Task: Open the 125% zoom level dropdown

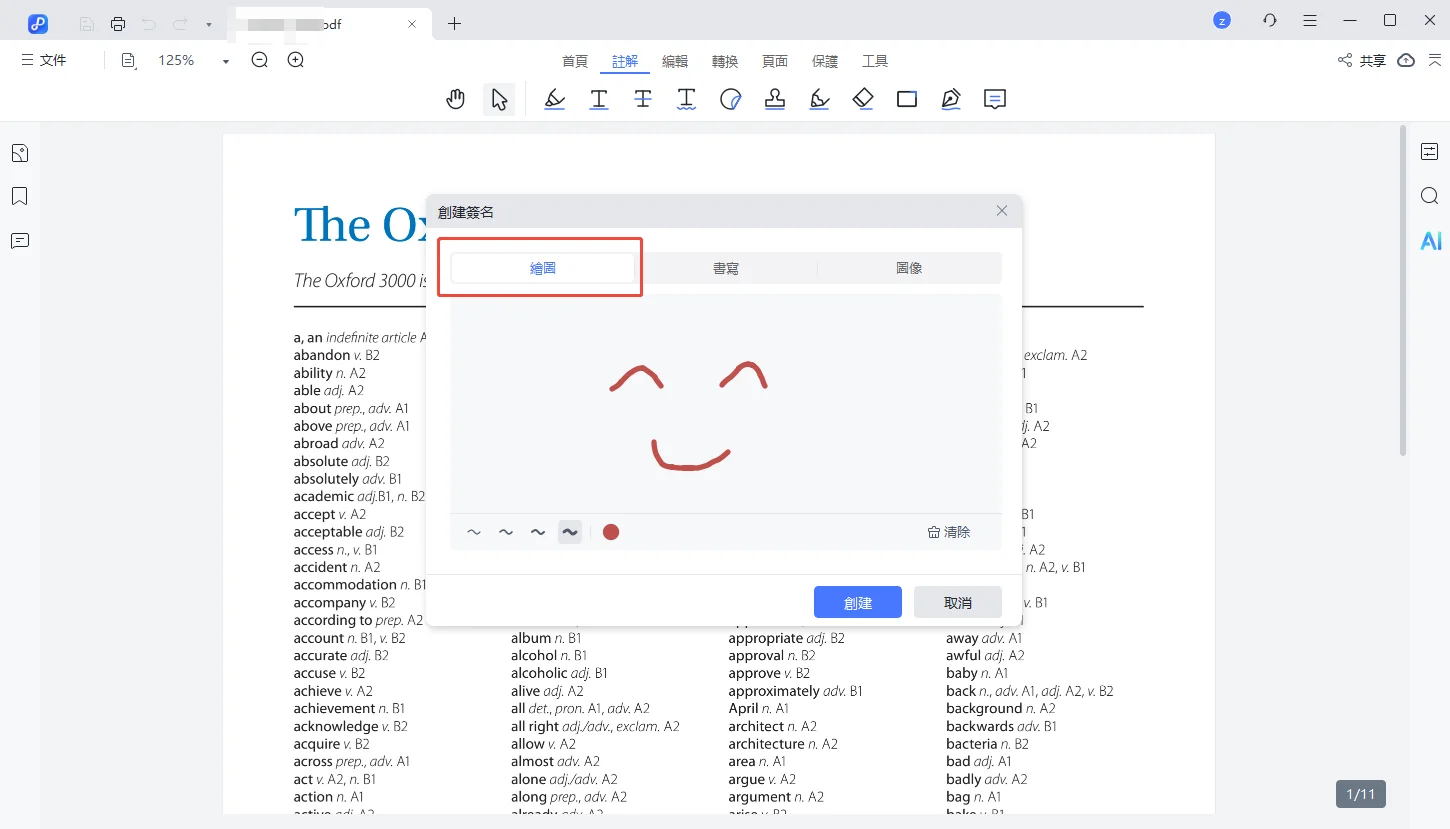Action: [x=225, y=61]
